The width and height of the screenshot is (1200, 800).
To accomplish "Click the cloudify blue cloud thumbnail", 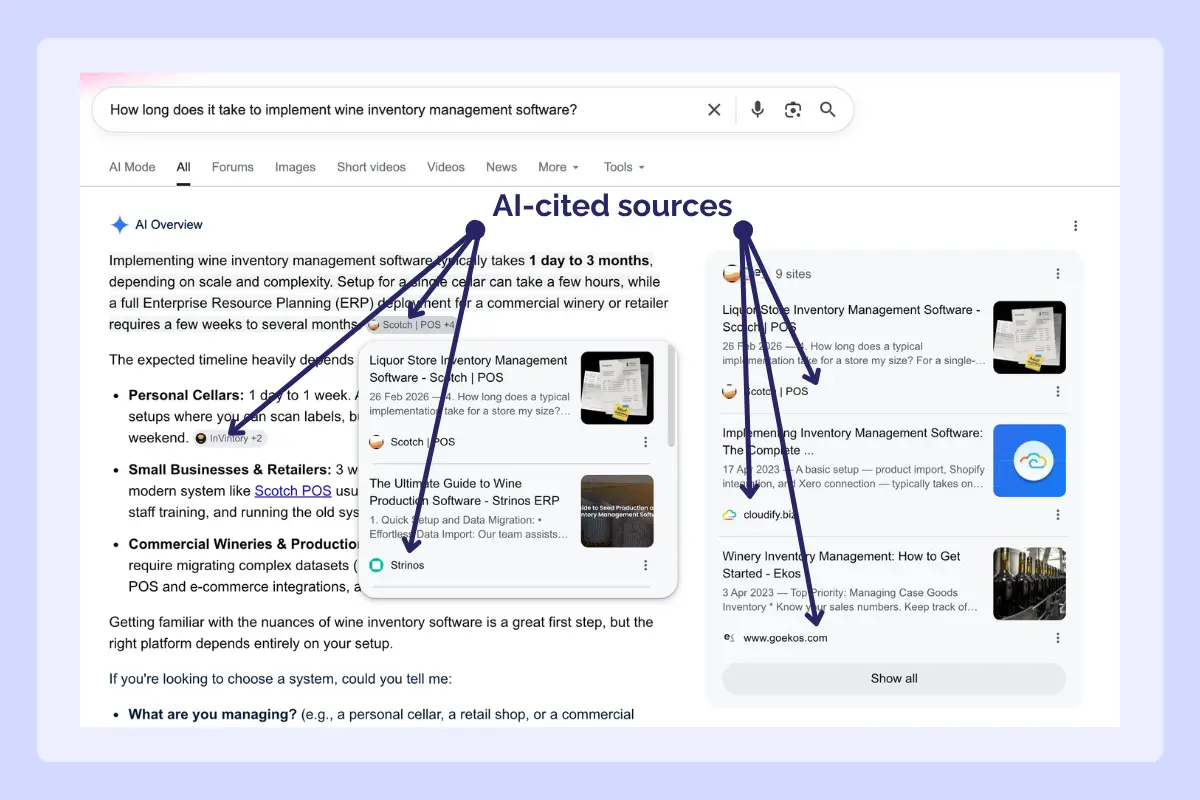I will click(1029, 461).
